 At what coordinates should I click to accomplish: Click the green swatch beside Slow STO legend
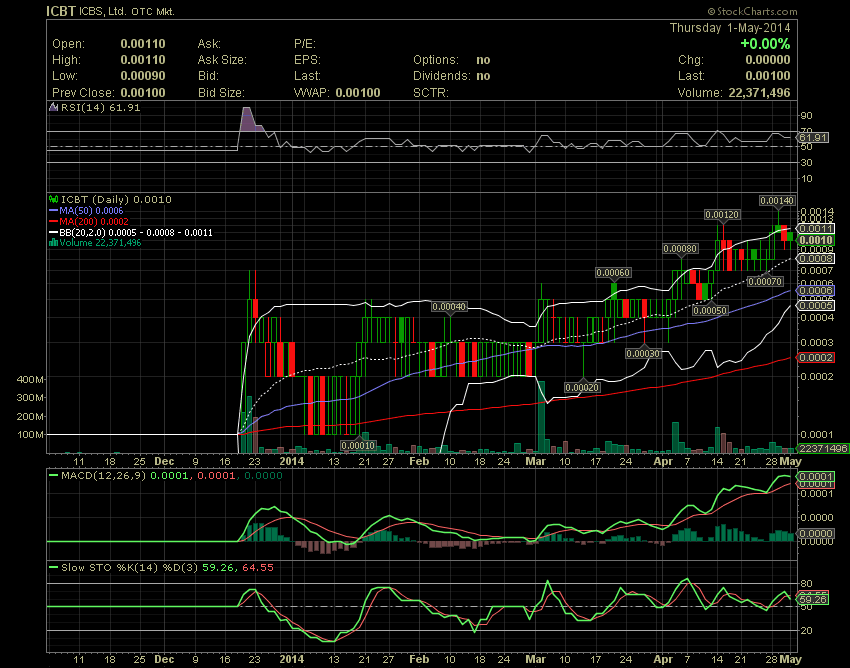(x=53, y=568)
